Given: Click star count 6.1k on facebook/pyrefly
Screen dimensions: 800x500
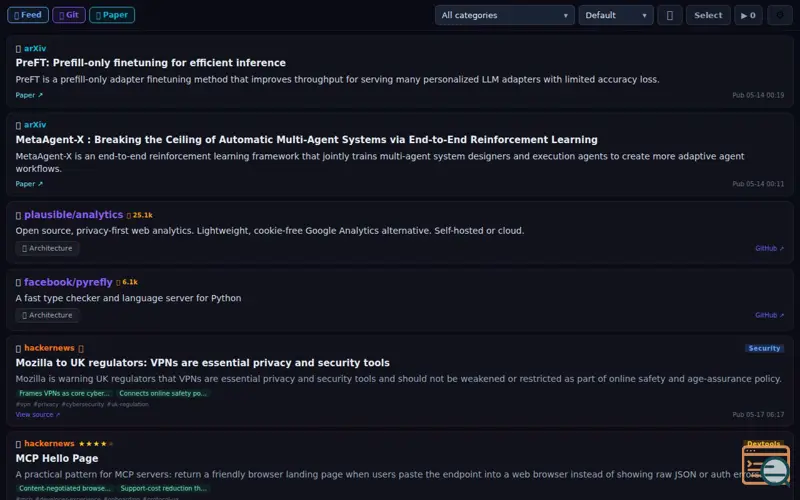Looking at the screenshot, I should (127, 282).
